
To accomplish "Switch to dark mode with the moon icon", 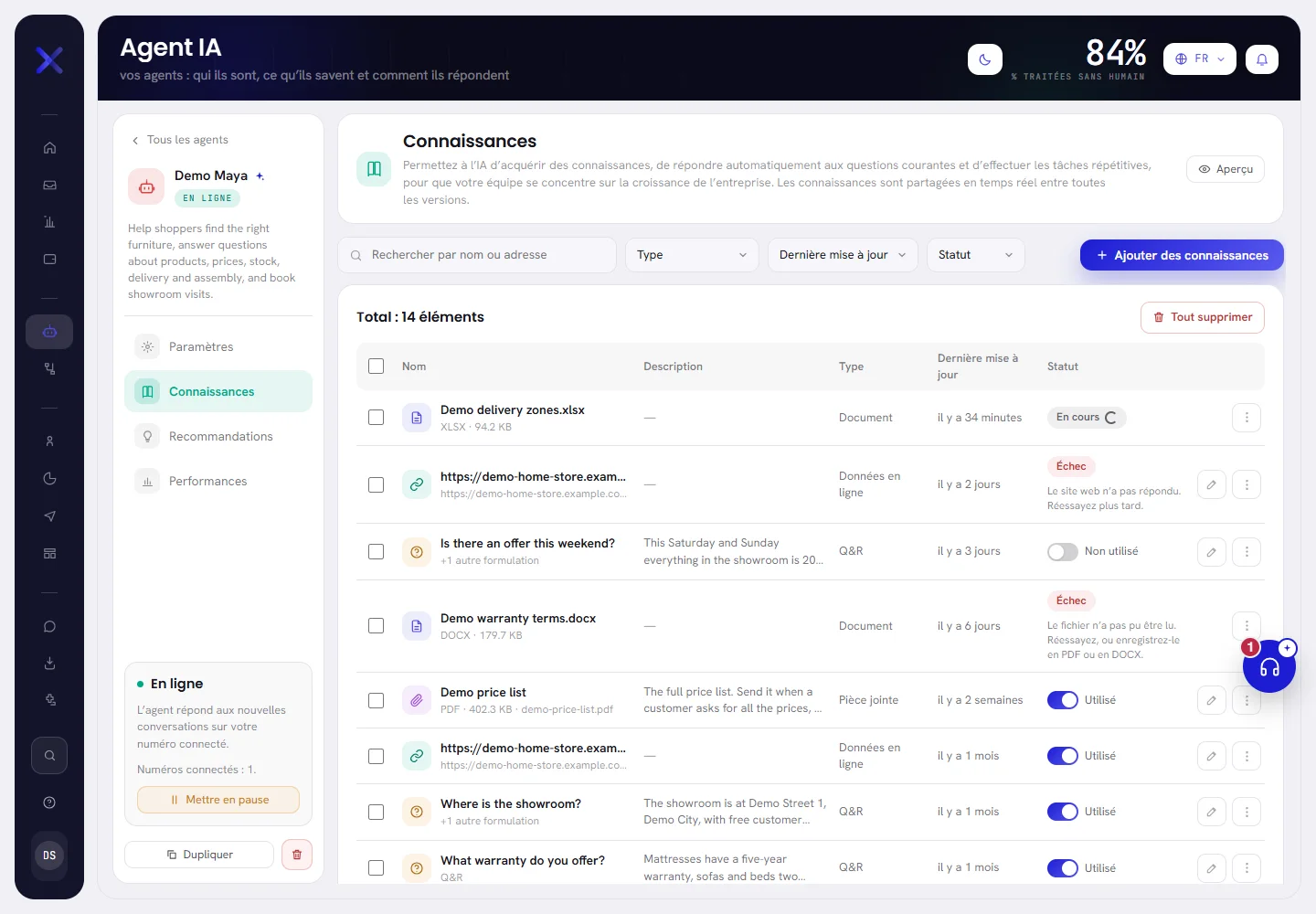I will 985,59.
